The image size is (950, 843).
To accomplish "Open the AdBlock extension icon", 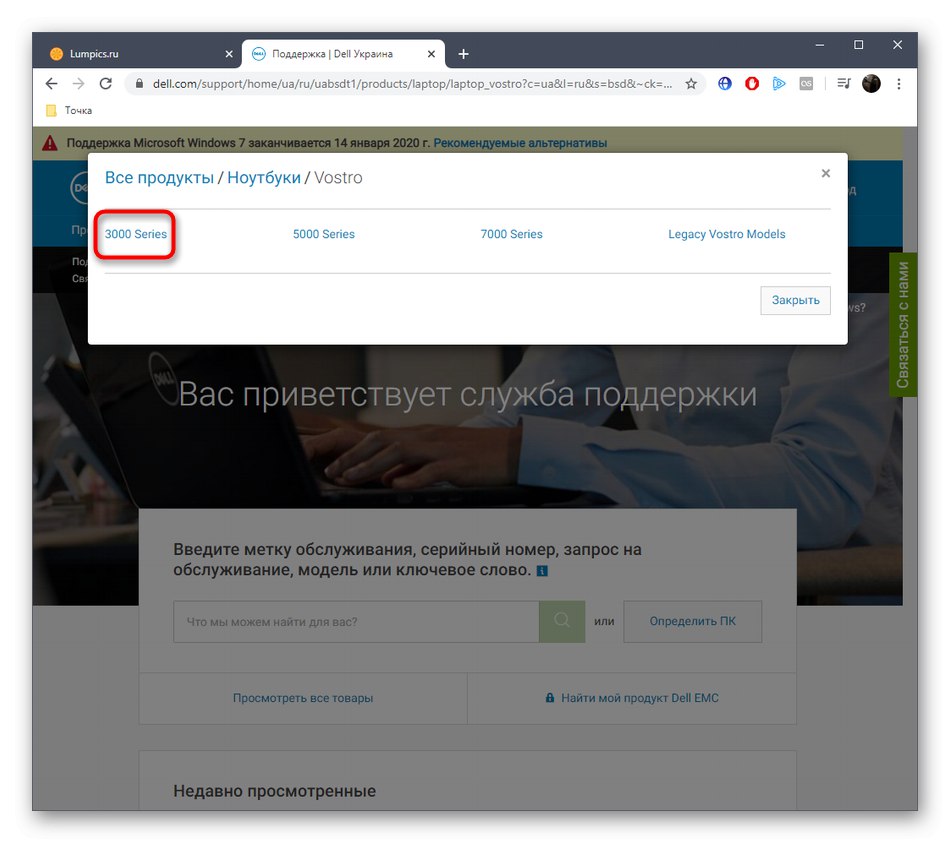I will tap(751, 84).
